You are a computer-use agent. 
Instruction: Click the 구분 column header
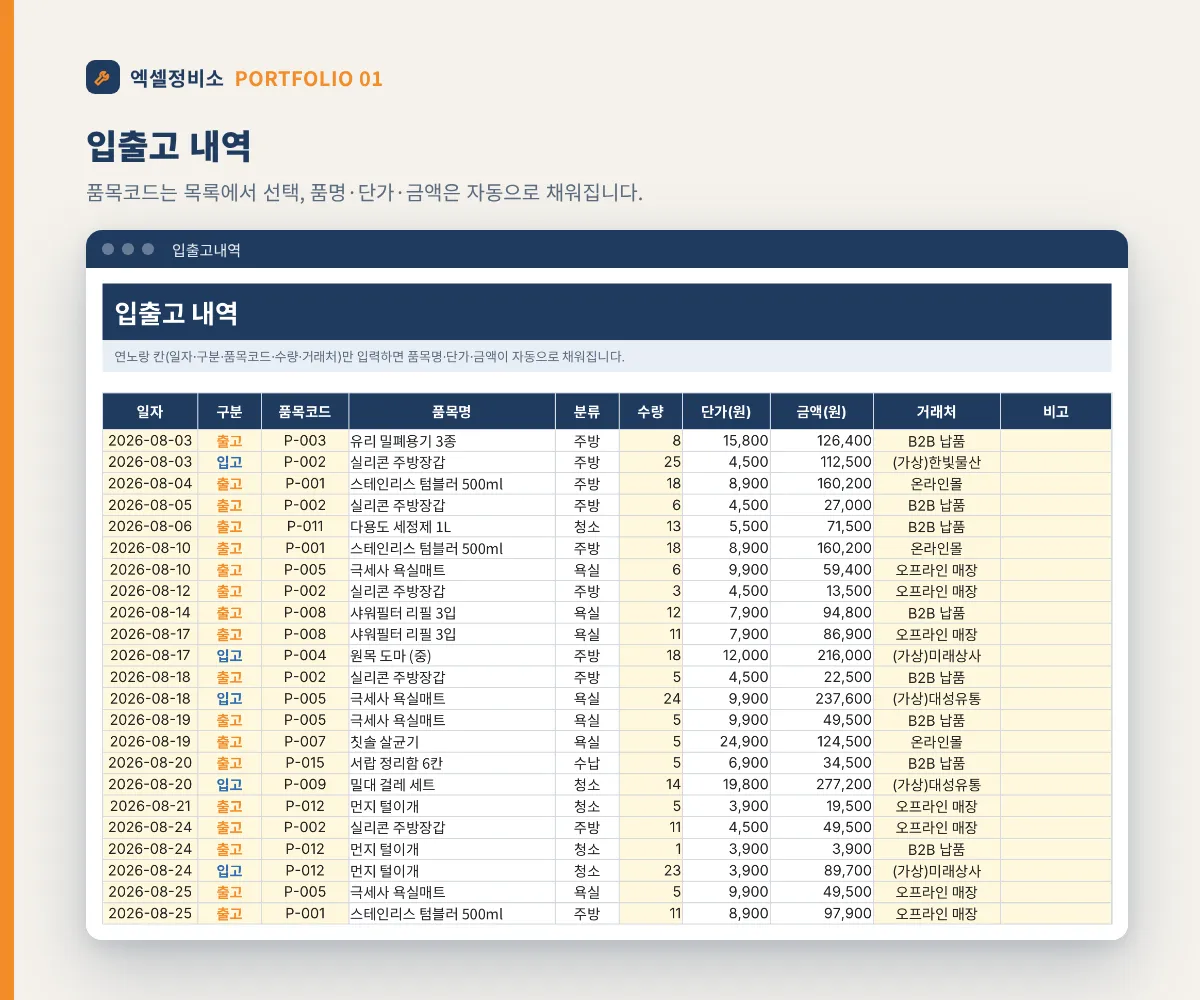[229, 411]
